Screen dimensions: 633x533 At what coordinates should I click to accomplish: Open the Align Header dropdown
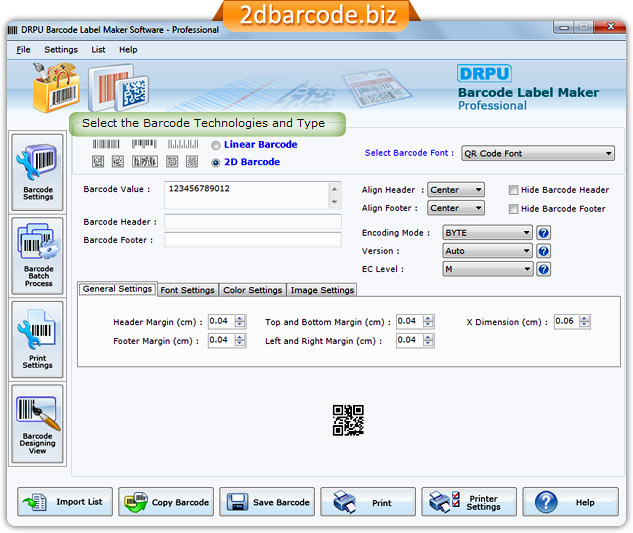click(x=456, y=190)
